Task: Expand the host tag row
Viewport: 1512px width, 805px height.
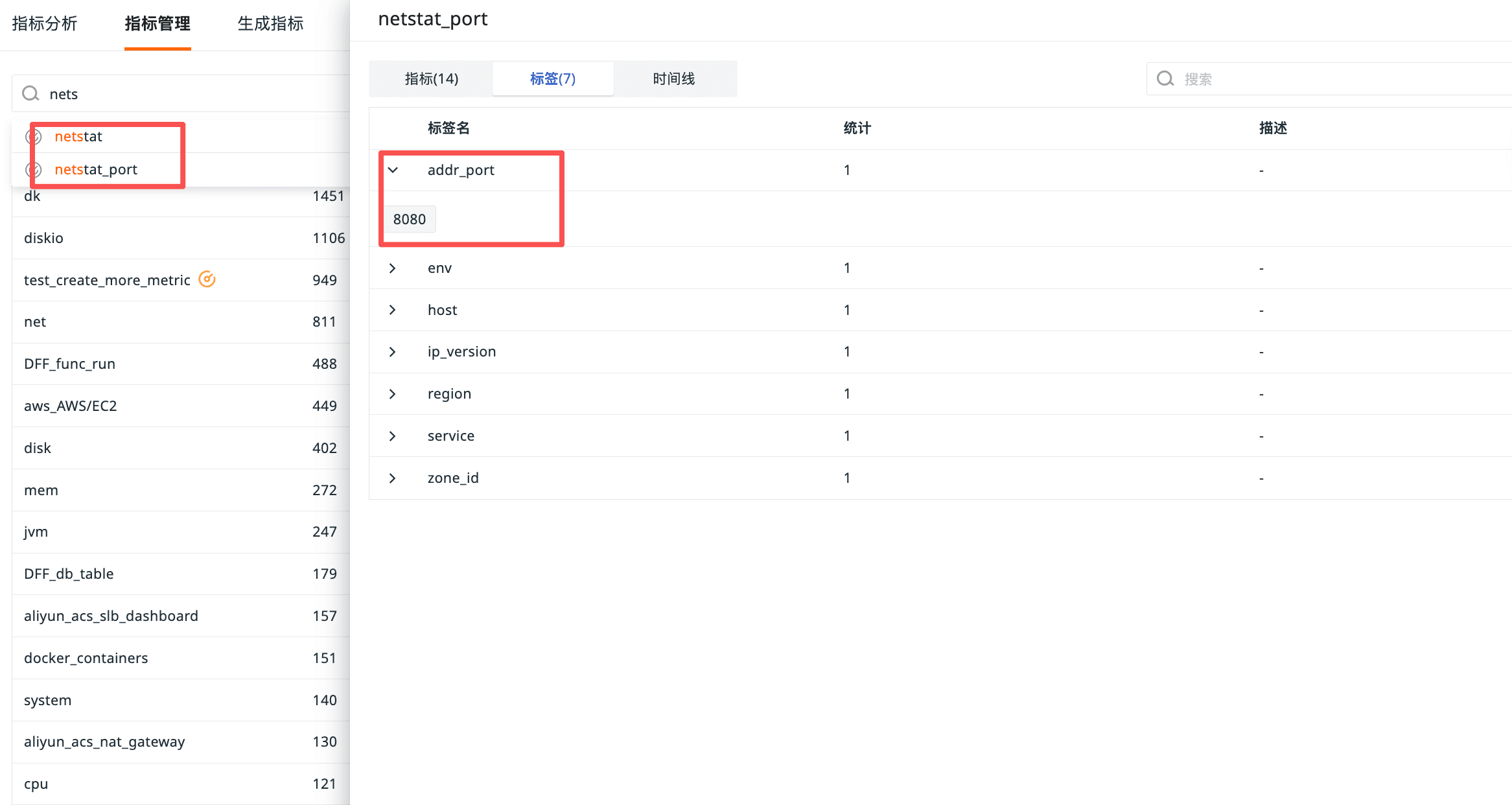Action: click(393, 310)
